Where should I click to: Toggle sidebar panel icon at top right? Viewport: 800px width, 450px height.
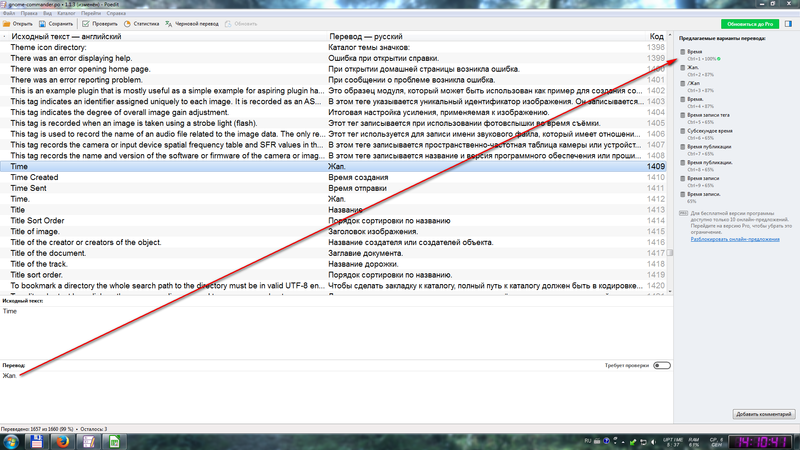coord(788,24)
